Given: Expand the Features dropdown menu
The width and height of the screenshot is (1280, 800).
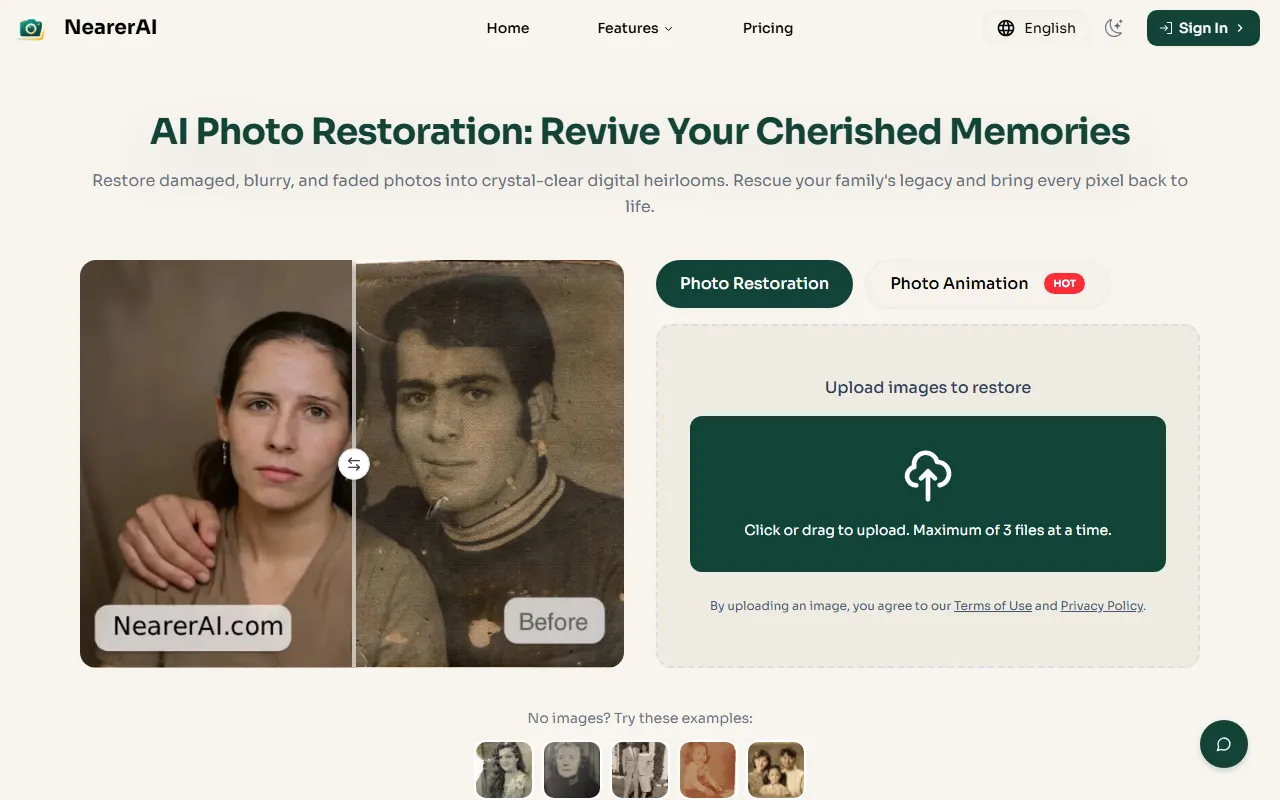Looking at the screenshot, I should pyautogui.click(x=635, y=28).
